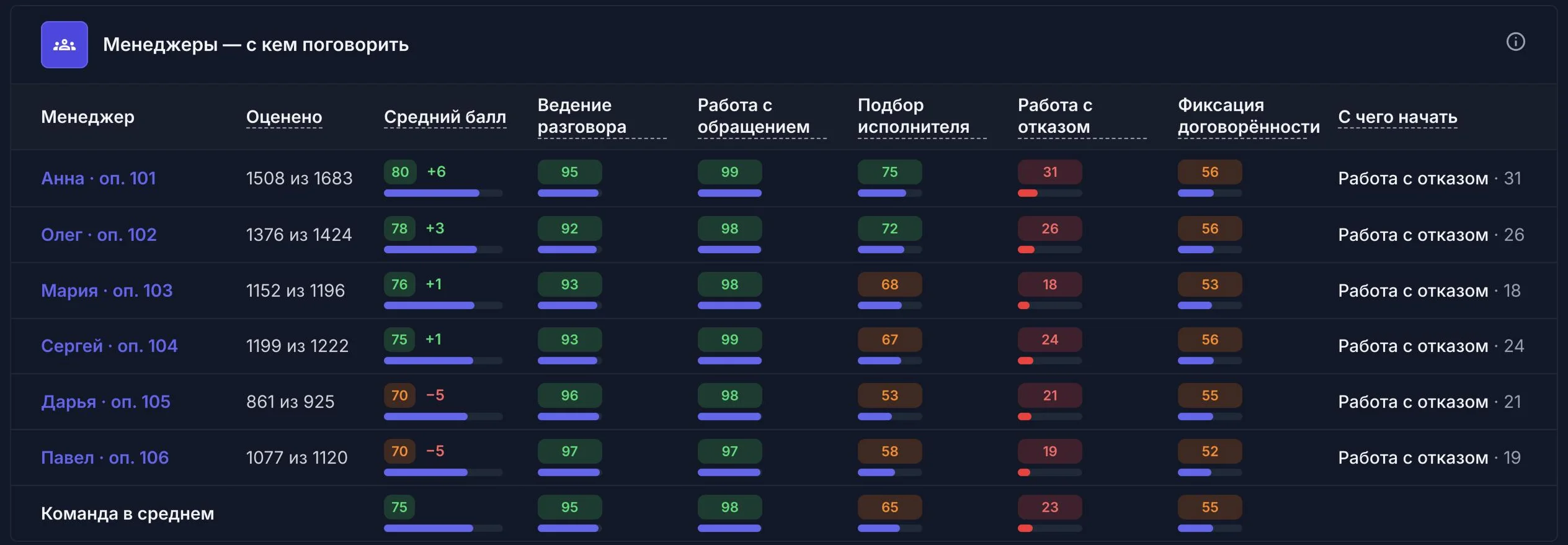Sort by Оценено column header
The height and width of the screenshot is (545, 1568).
coord(284,117)
